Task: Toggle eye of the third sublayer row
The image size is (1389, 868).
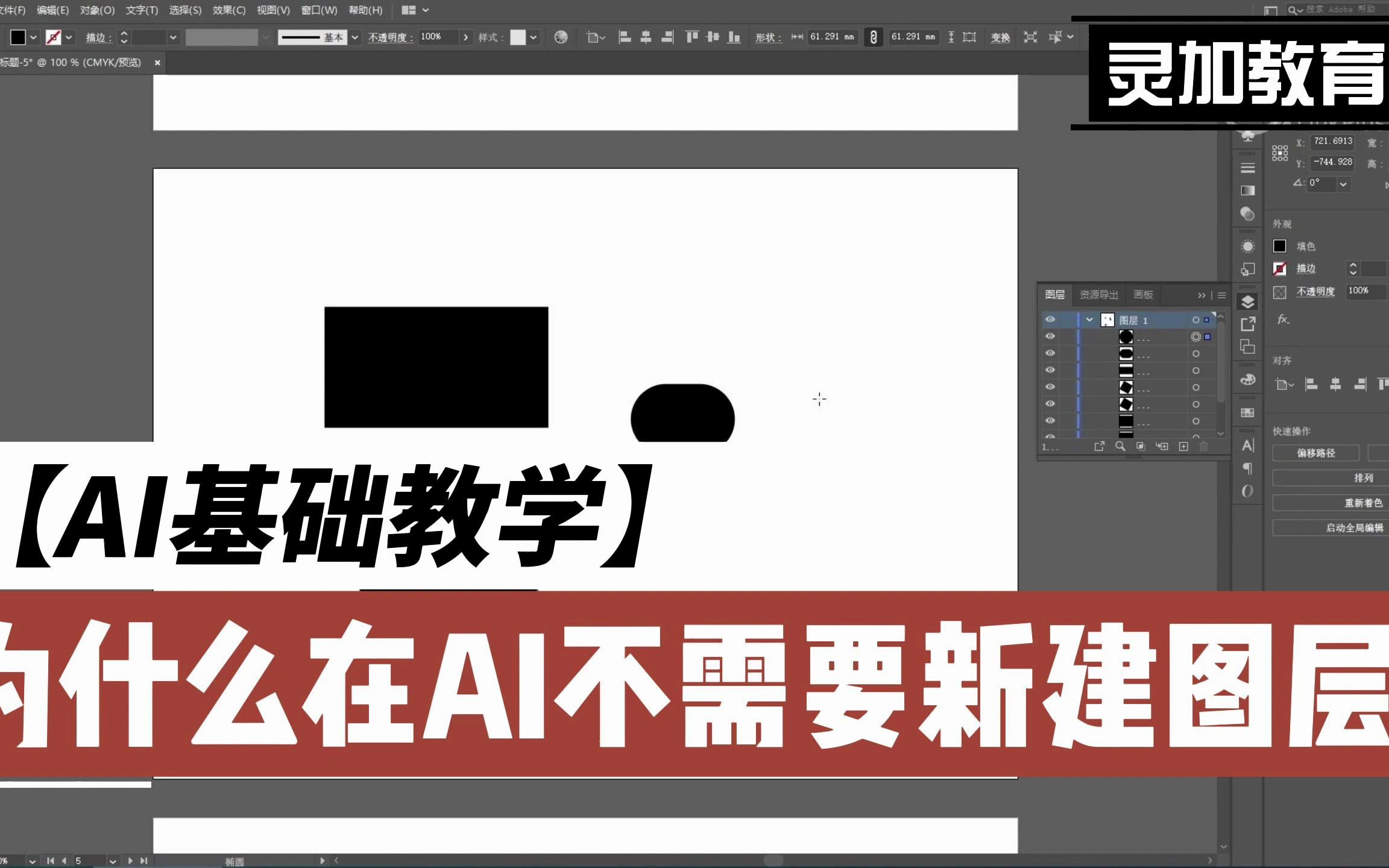Action: click(x=1050, y=370)
